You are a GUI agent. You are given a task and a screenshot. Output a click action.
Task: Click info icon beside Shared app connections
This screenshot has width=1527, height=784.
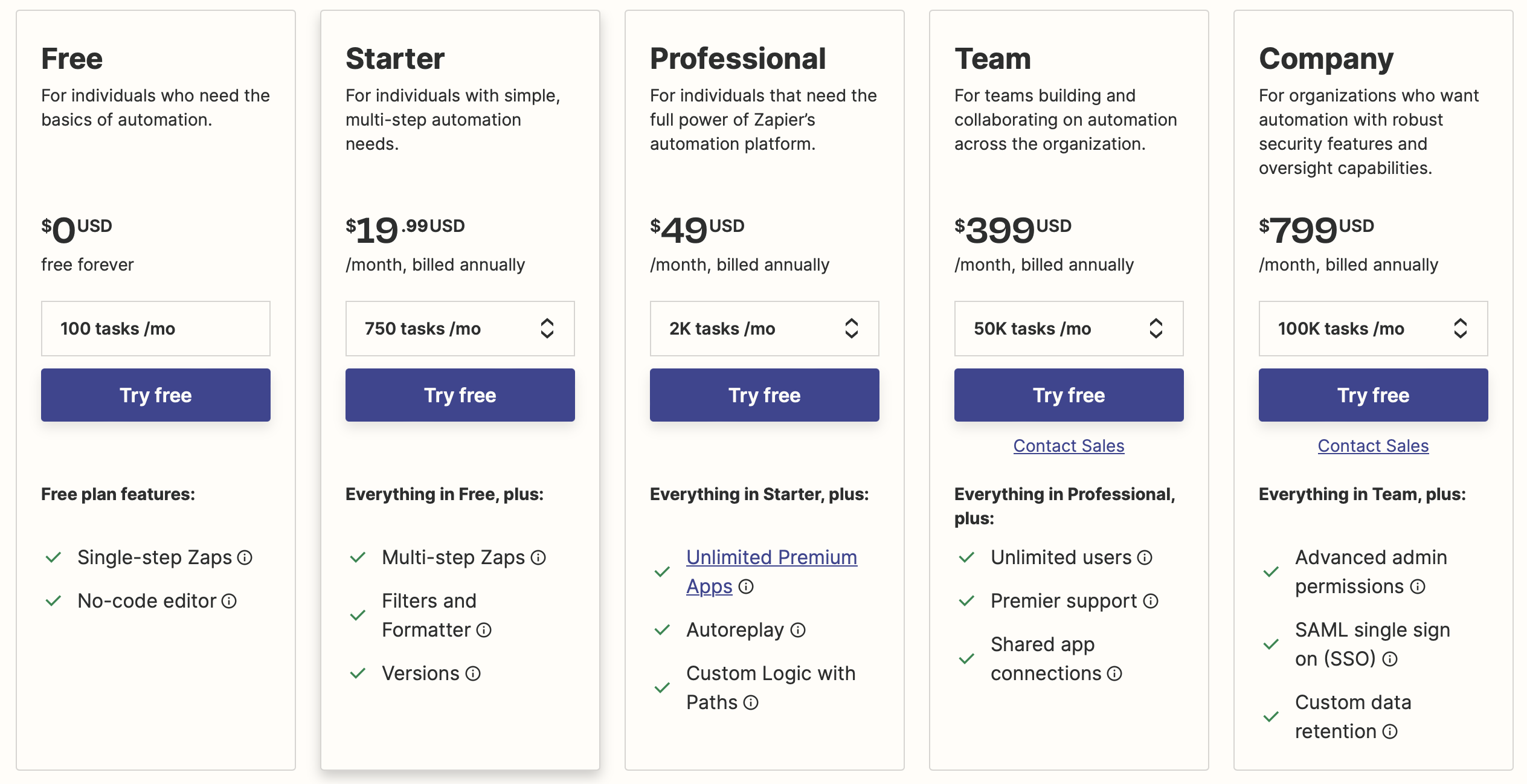[x=1114, y=673]
